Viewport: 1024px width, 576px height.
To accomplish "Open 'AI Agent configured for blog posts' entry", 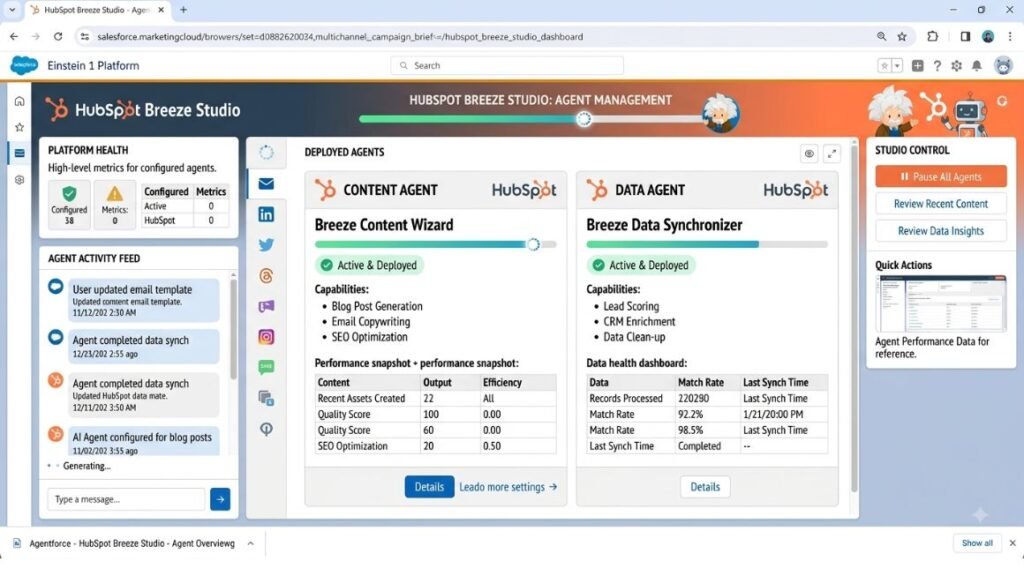I will click(143, 442).
